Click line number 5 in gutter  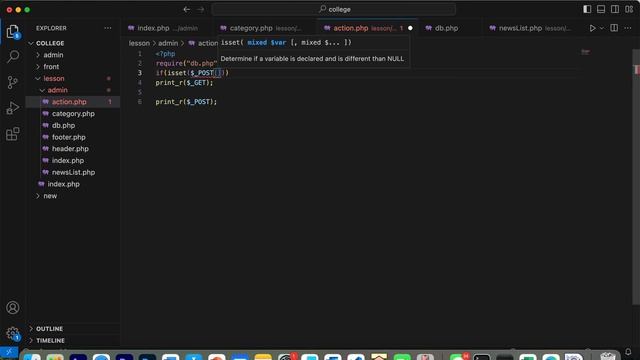[x=140, y=92]
